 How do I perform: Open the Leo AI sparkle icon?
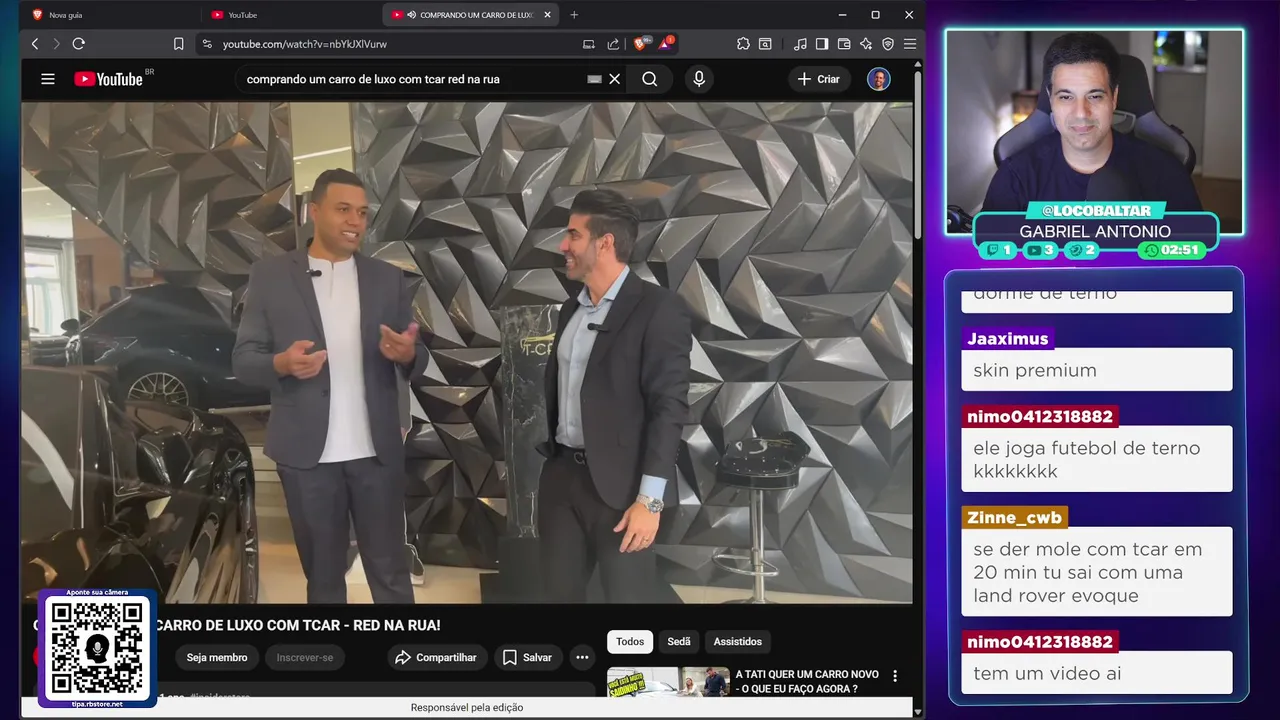pos(866,44)
